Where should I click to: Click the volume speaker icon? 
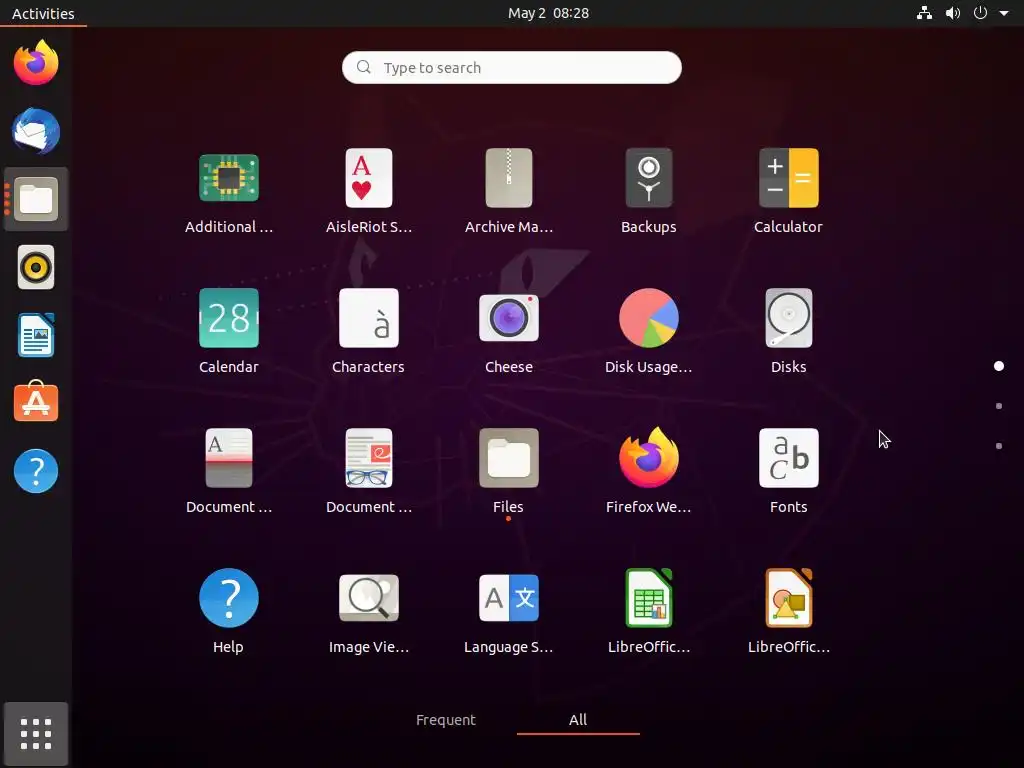coord(953,13)
